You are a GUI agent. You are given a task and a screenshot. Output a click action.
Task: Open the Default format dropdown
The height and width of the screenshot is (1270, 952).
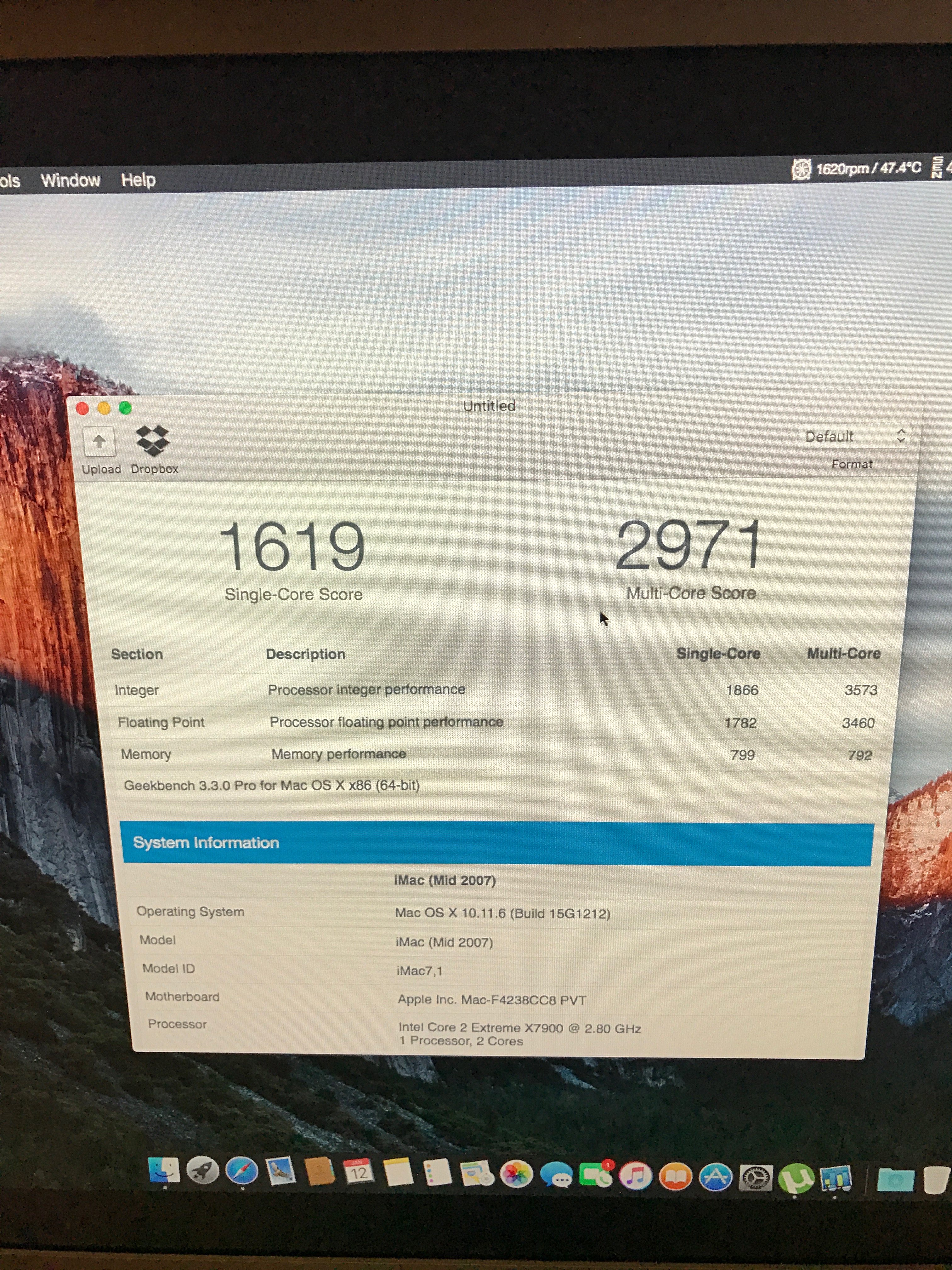[854, 436]
